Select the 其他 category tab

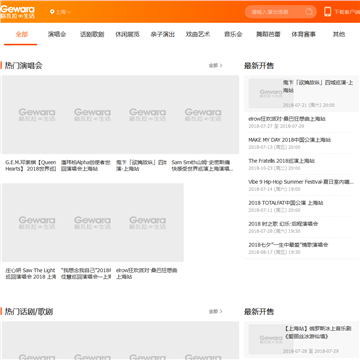pyautogui.click(x=339, y=34)
